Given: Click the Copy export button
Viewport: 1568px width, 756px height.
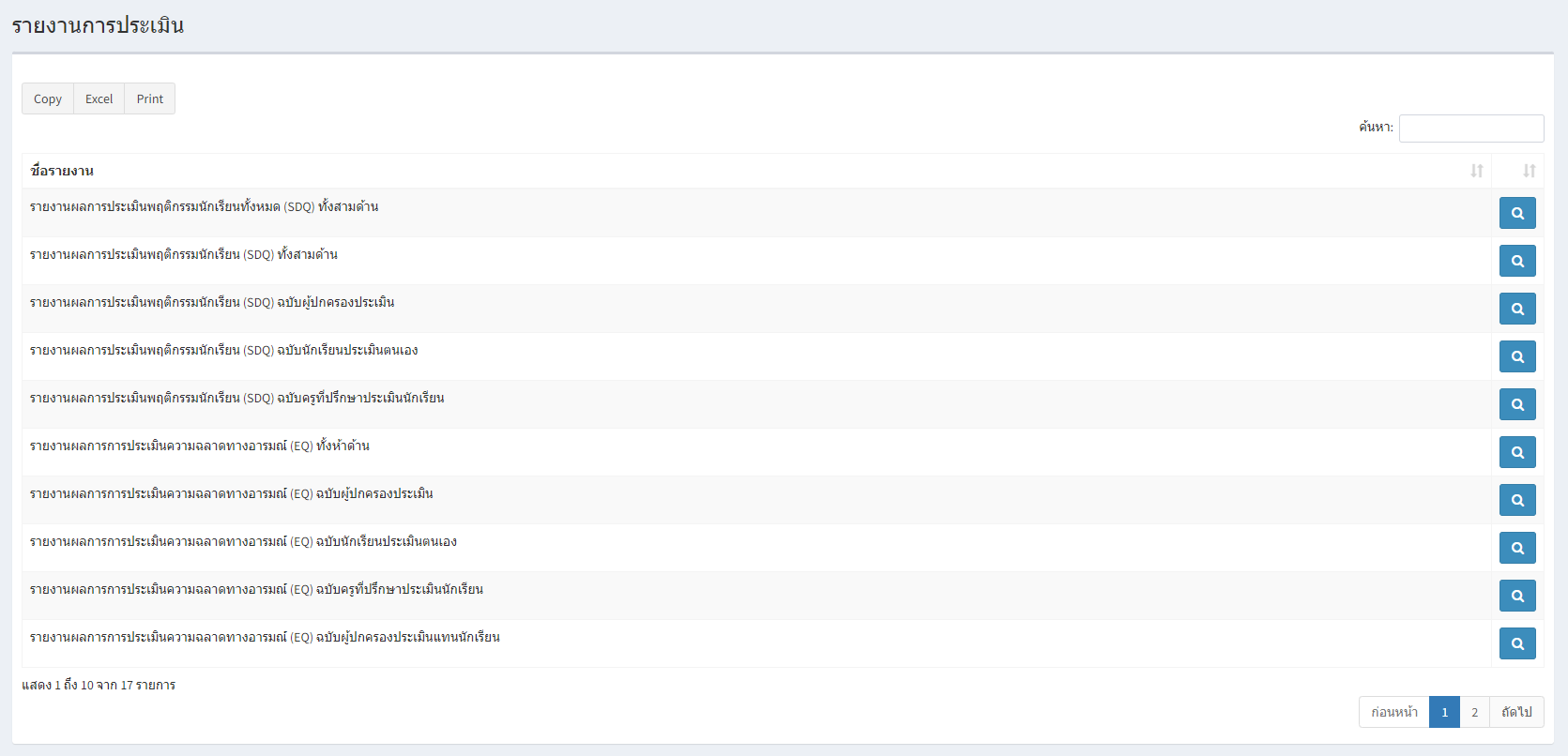Looking at the screenshot, I should click(x=48, y=98).
